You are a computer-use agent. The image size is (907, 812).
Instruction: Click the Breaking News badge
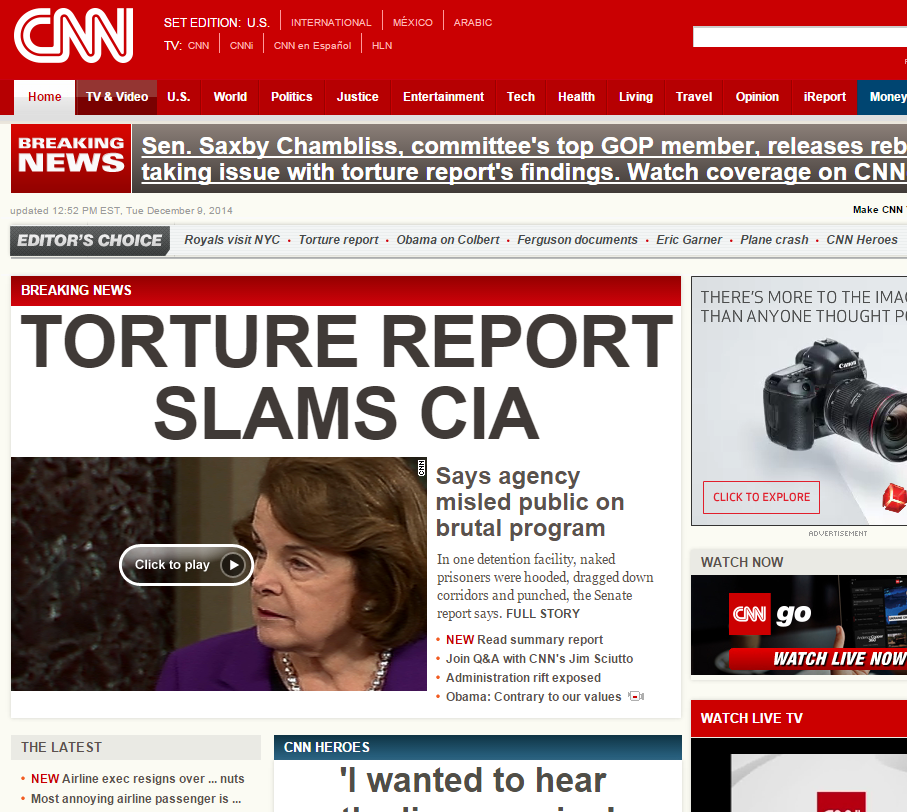71,158
